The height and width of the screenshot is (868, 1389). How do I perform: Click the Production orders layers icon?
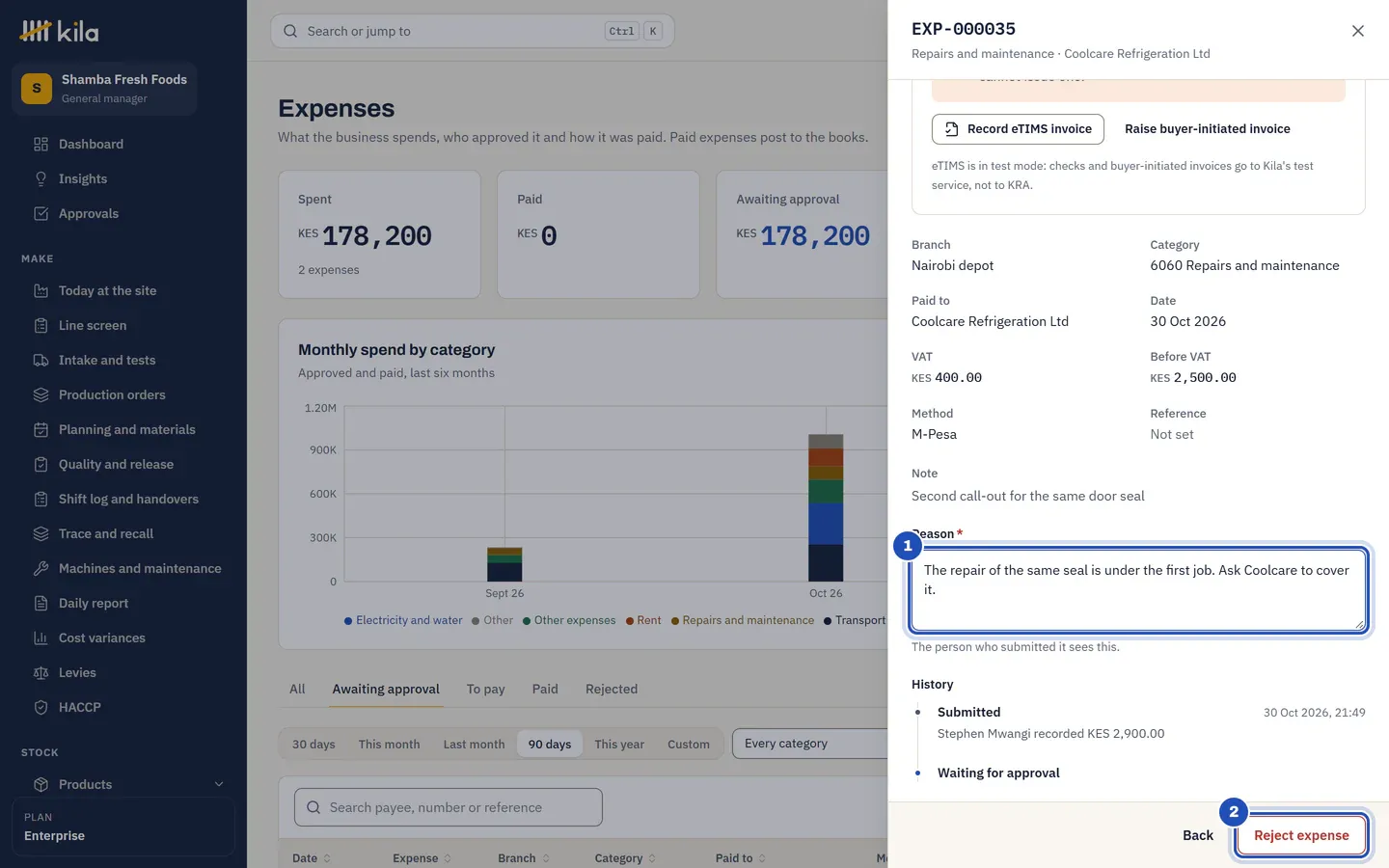coord(41,394)
